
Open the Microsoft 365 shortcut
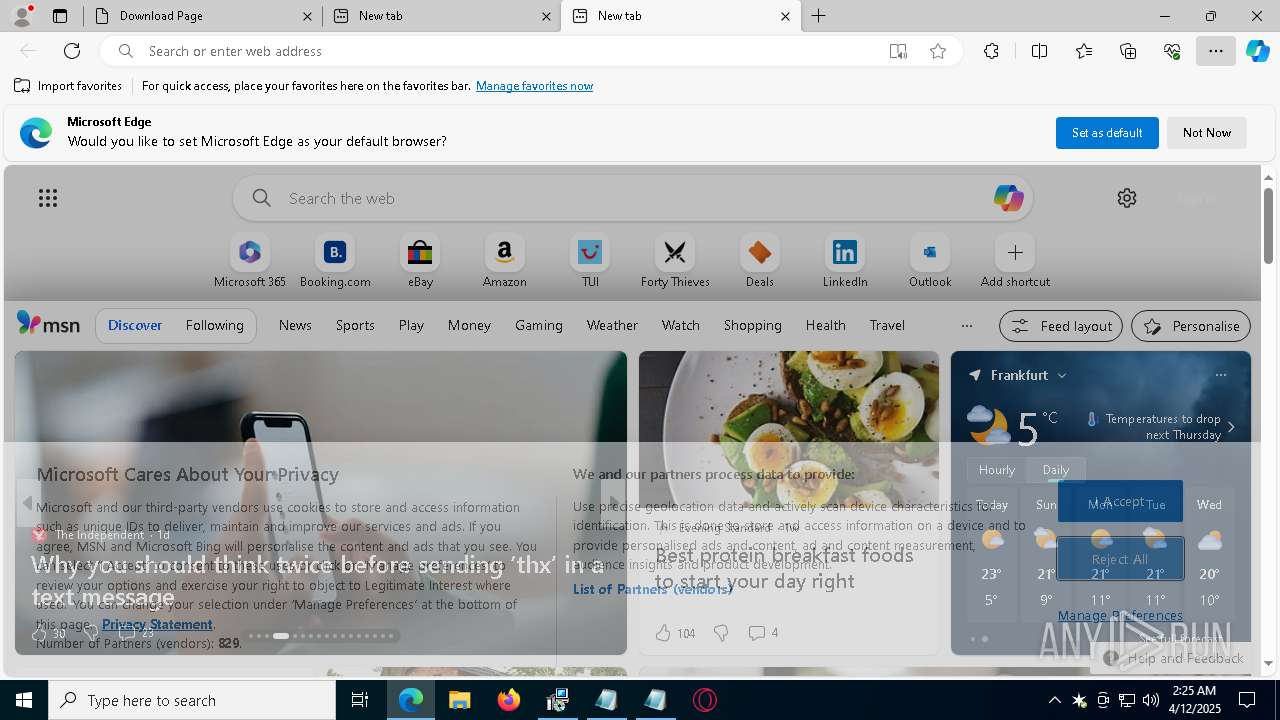click(x=250, y=262)
